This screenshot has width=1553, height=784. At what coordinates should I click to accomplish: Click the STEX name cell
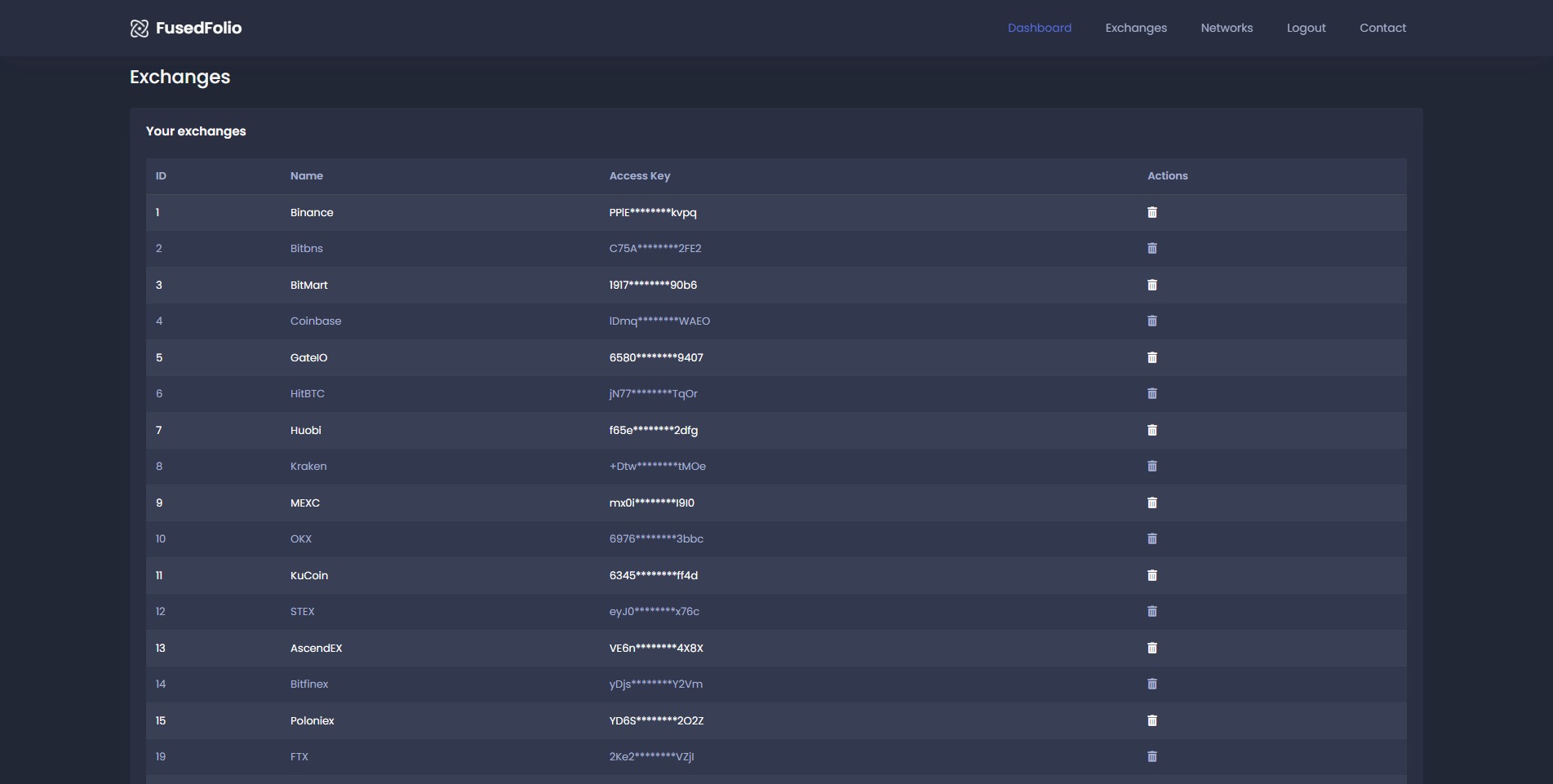[x=303, y=612]
